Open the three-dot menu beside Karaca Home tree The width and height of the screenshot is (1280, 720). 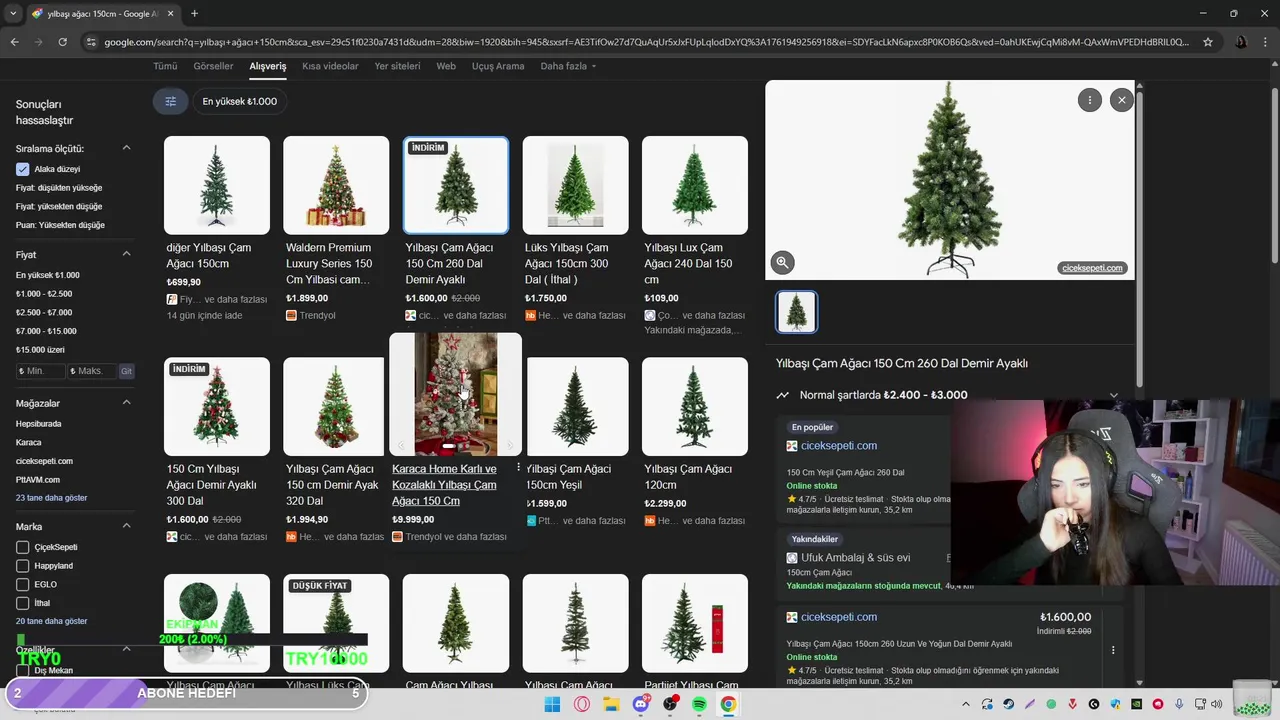pyautogui.click(x=518, y=467)
